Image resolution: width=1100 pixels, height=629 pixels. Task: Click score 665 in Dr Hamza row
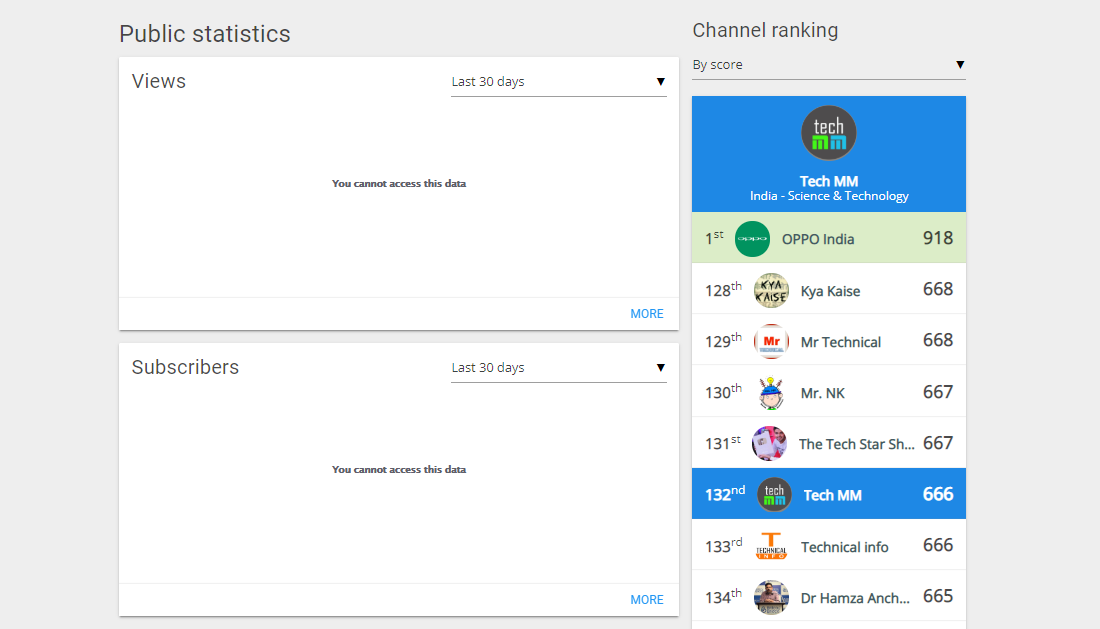click(937, 597)
